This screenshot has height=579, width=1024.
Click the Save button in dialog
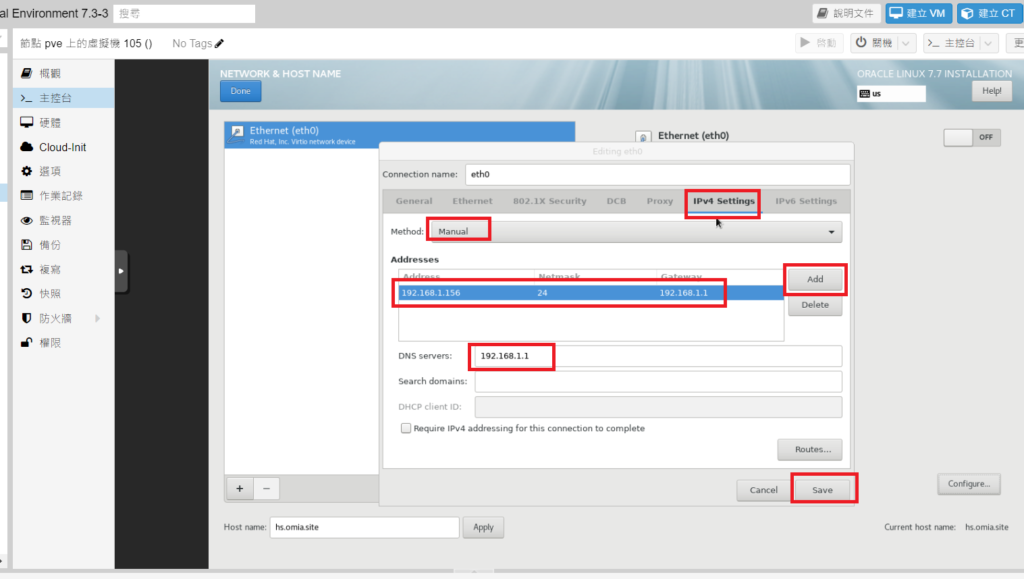tap(822, 490)
